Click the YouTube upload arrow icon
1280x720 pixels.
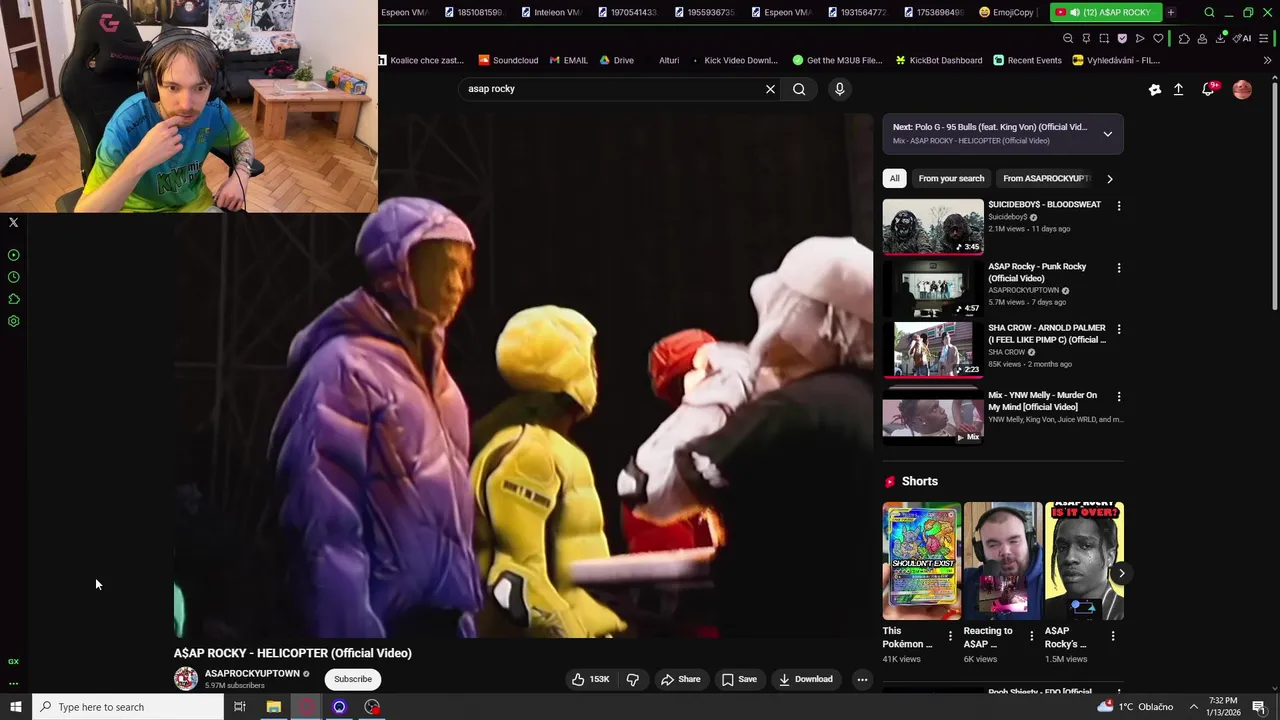pos(1178,89)
